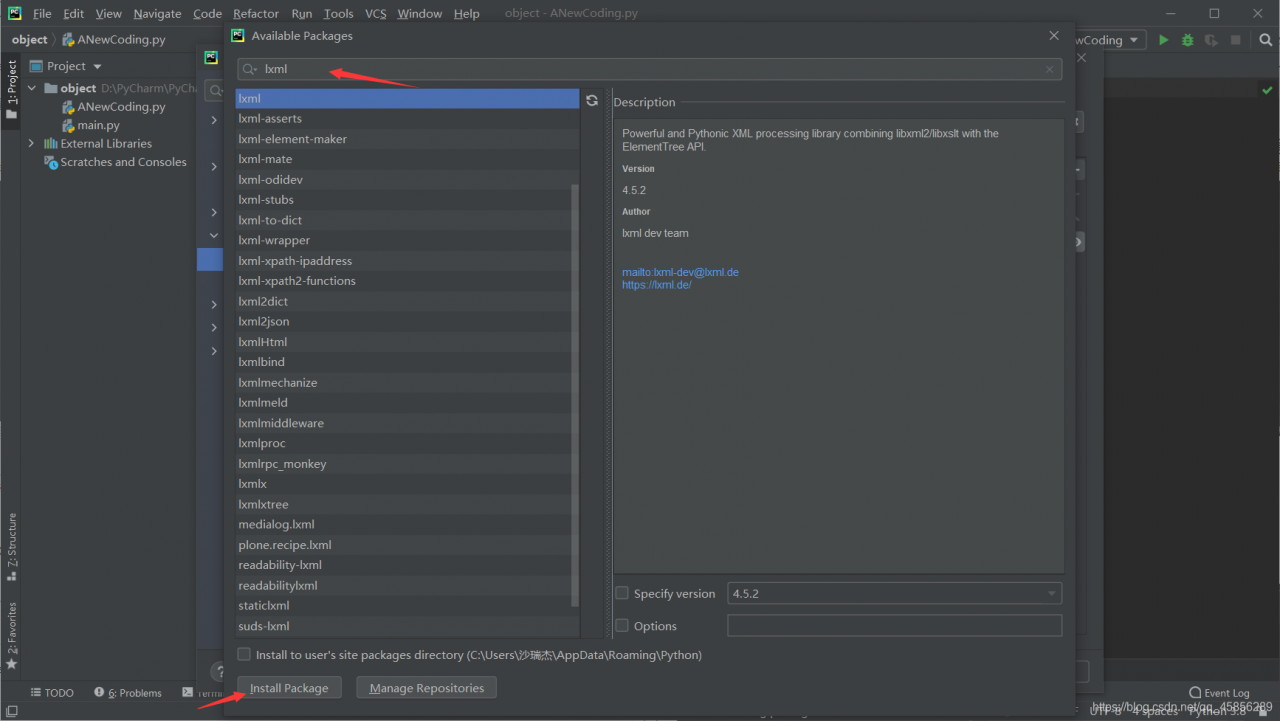Run ANewCoding with the green play icon
This screenshot has height=721, width=1280.
[1163, 40]
